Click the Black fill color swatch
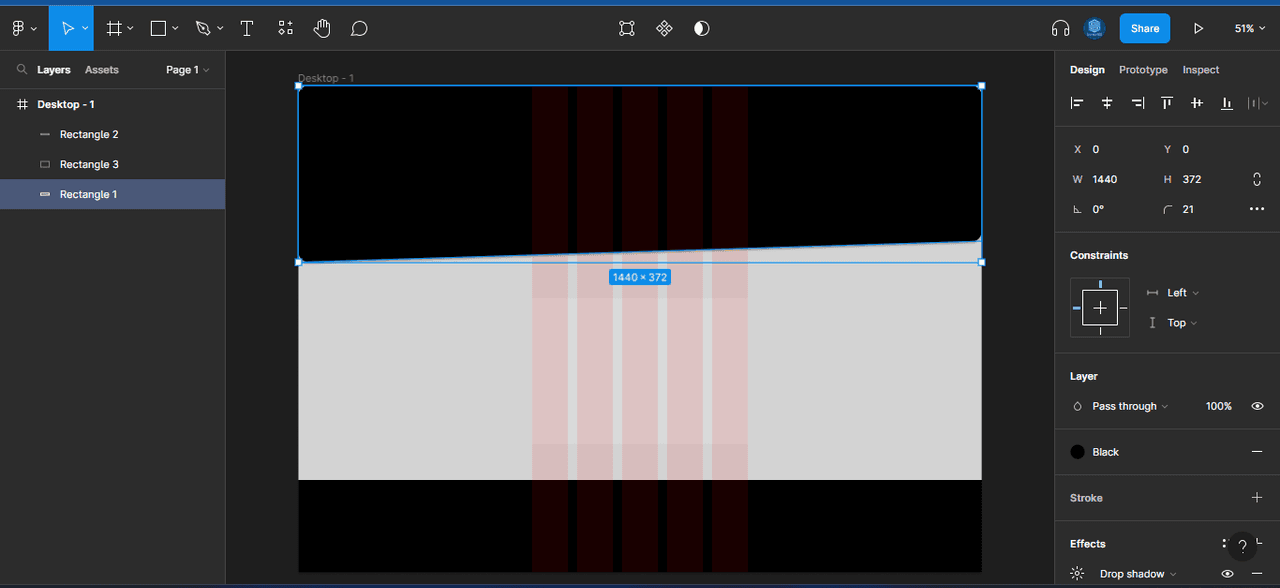1280x588 pixels. pyautogui.click(x=1077, y=452)
